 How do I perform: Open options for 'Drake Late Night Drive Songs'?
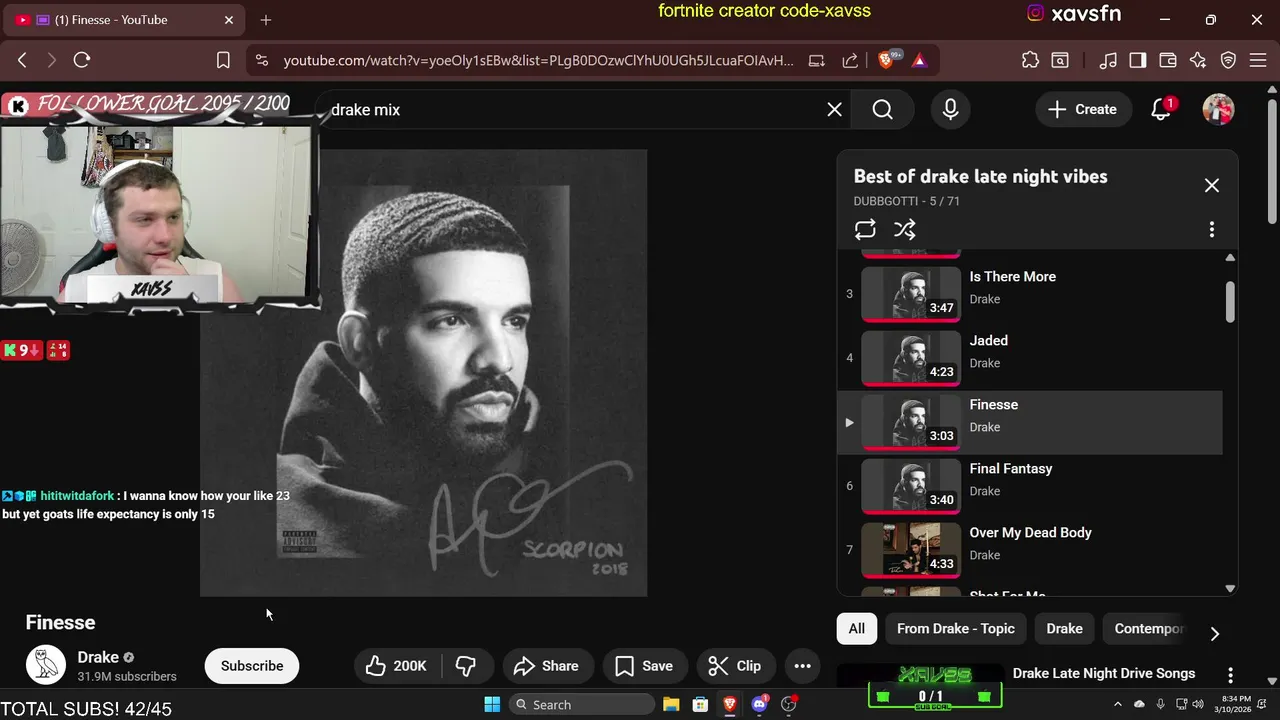pos(1230,675)
